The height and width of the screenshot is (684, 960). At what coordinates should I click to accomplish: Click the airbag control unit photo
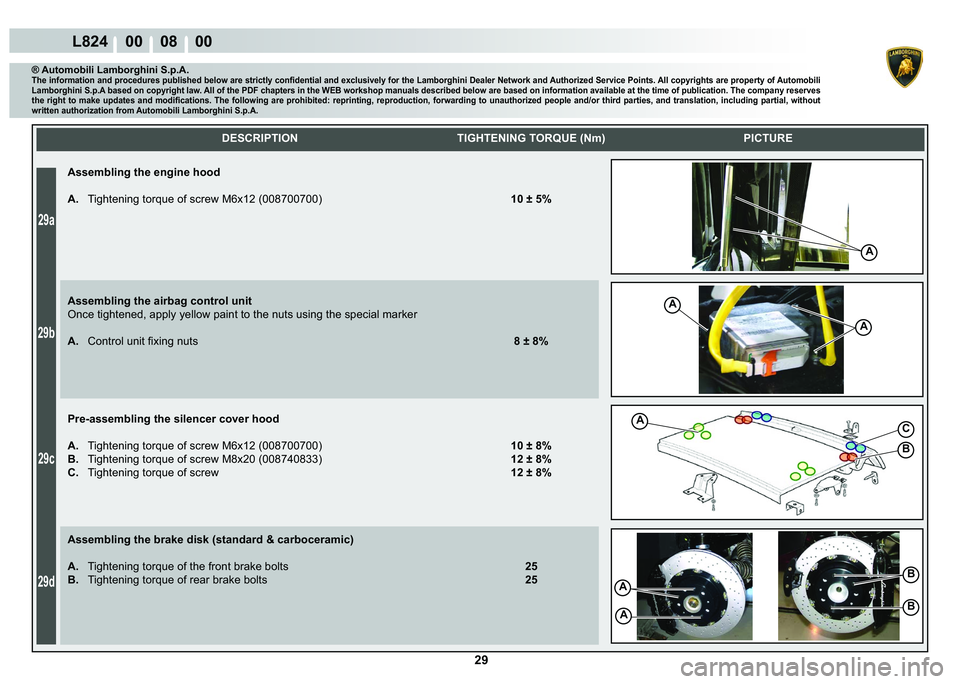click(771, 340)
